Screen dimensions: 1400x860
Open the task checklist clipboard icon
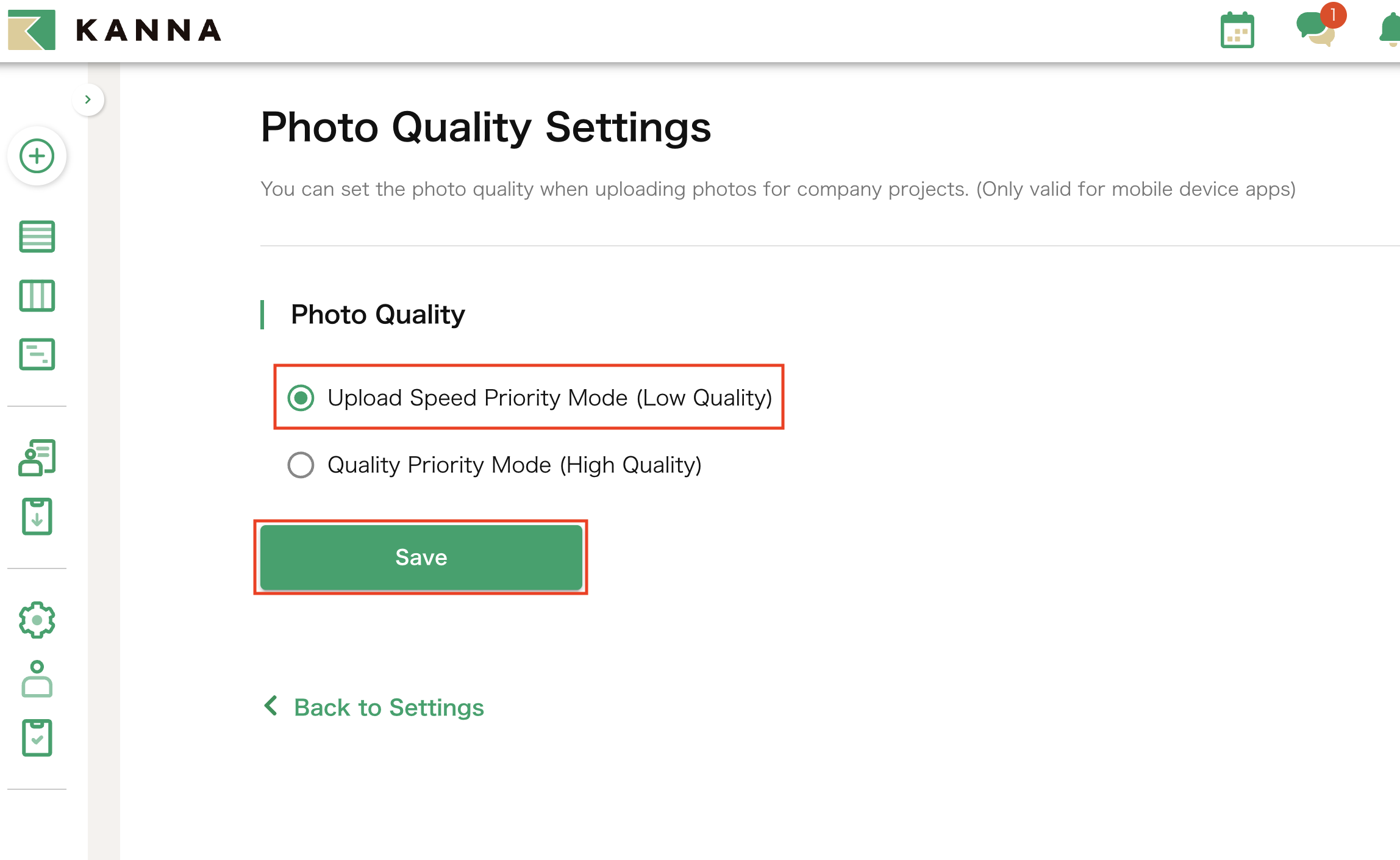click(37, 737)
